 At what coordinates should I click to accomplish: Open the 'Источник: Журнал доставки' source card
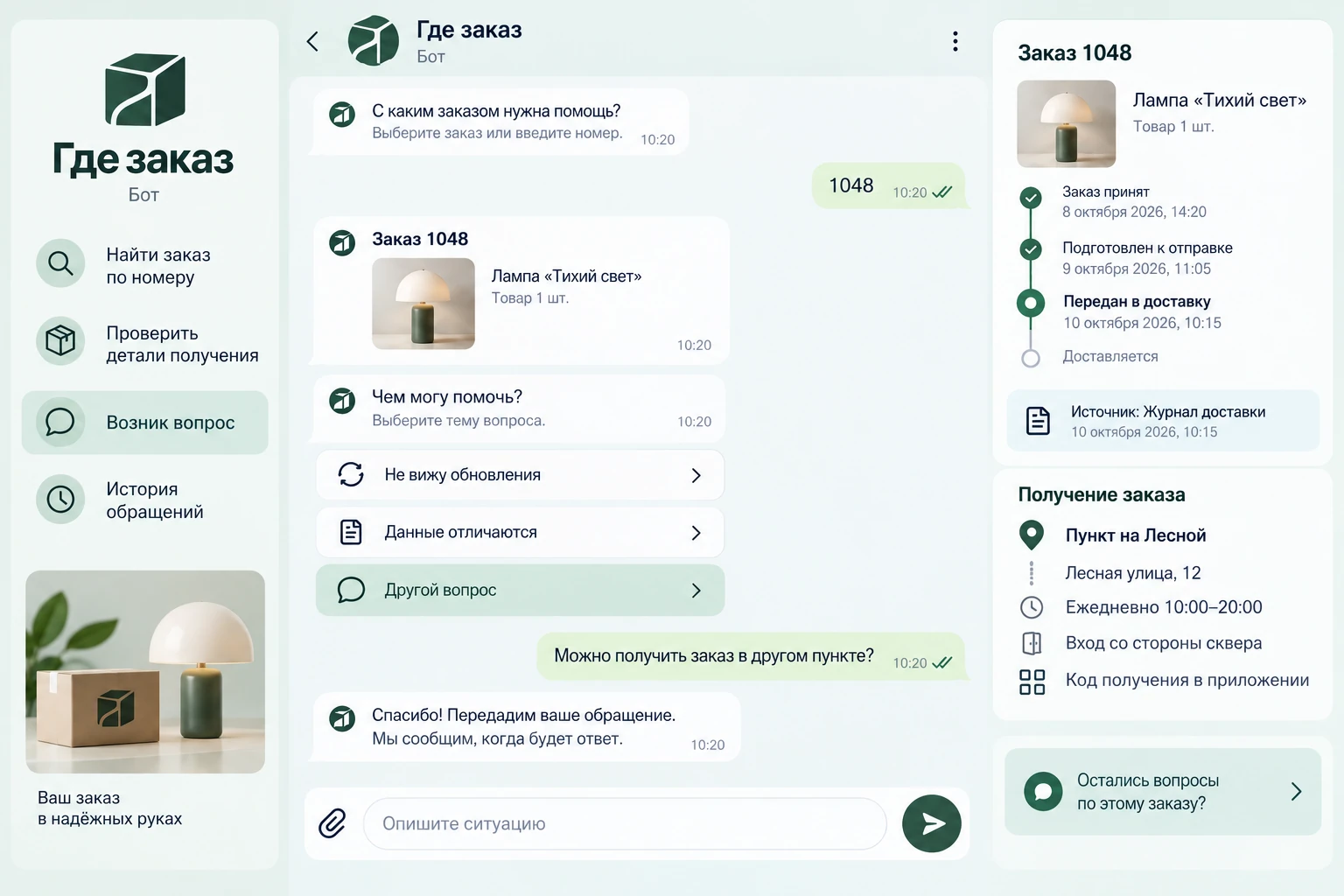click(x=1163, y=421)
